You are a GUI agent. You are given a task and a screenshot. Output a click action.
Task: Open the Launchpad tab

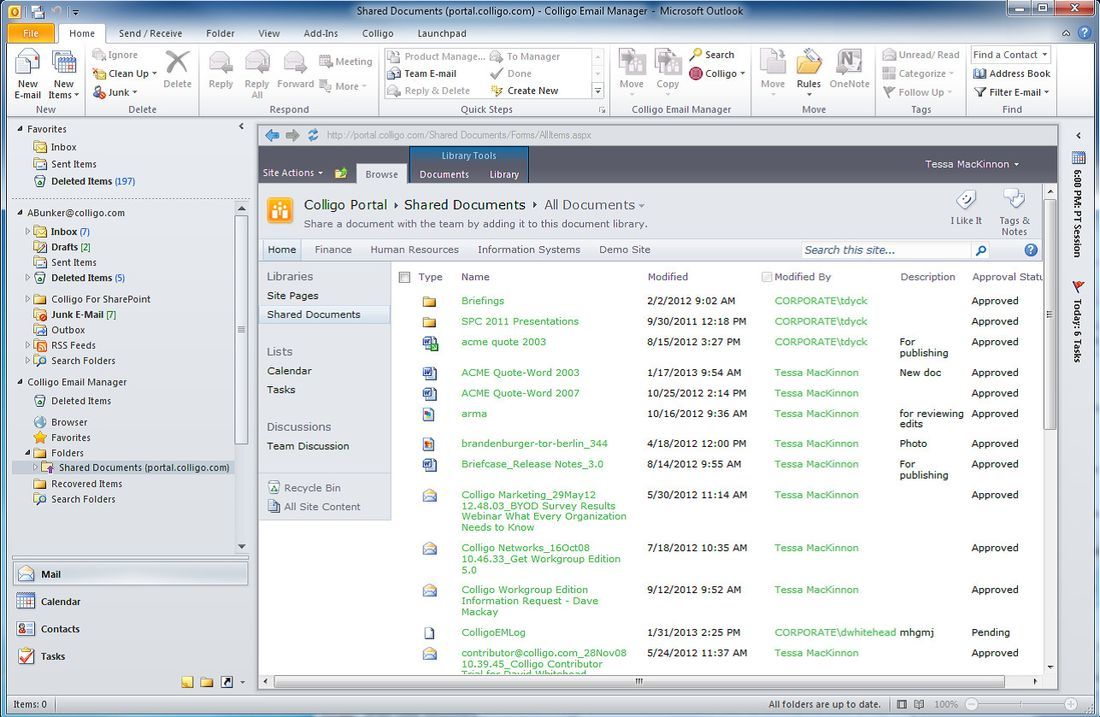point(441,33)
